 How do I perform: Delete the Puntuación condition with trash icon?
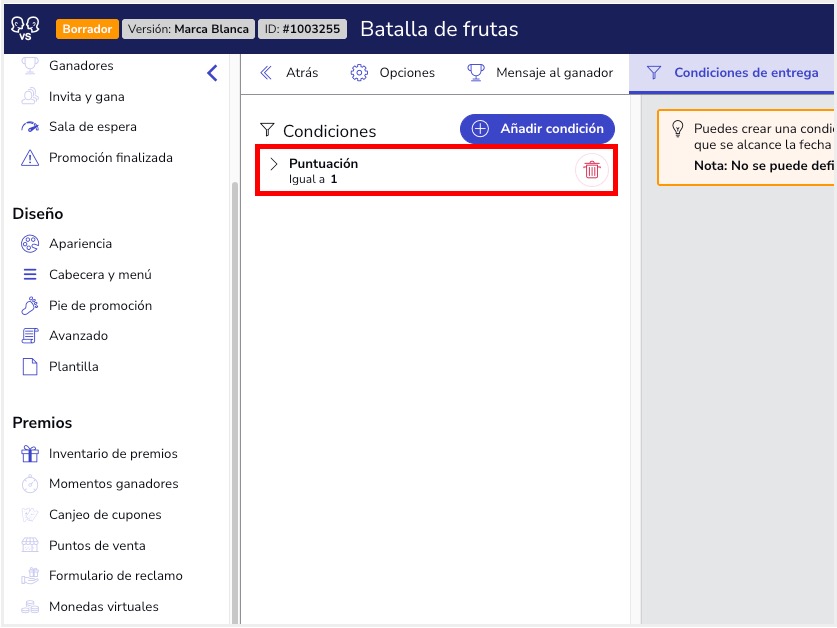(591, 170)
